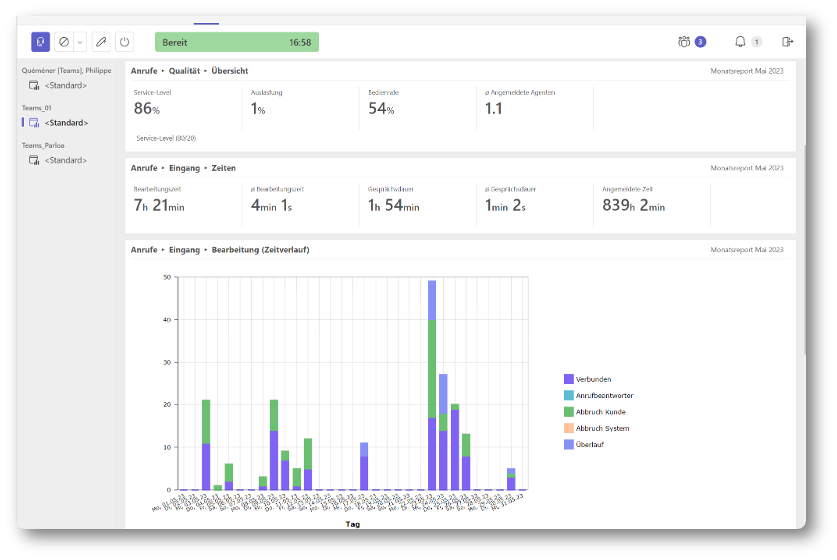Click Gesprächsdauer 1h 54min value
The width and height of the screenshot is (837, 560).
[393, 205]
